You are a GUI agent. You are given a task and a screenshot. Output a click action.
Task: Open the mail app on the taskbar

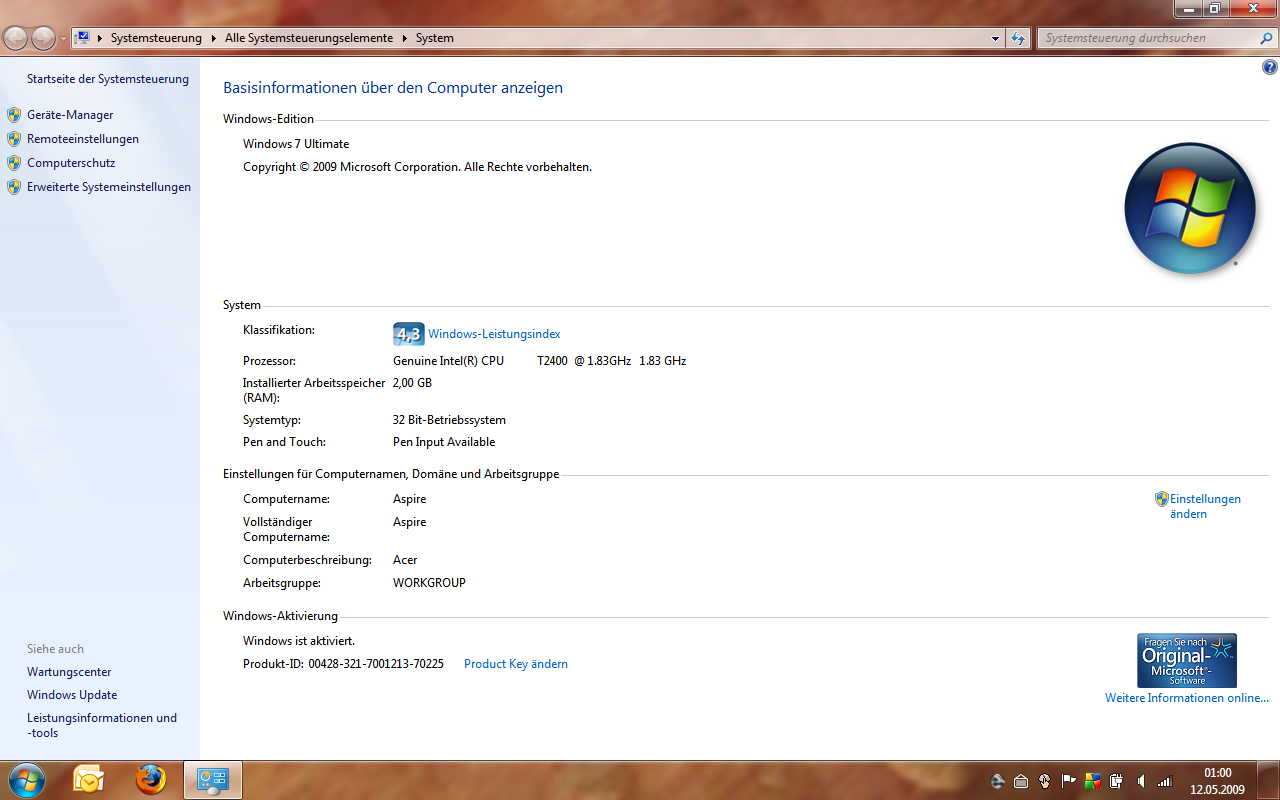88,779
